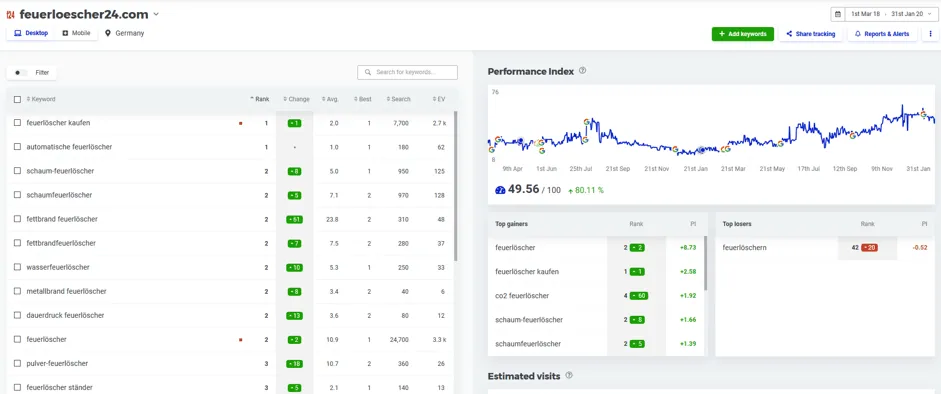Sort by Keyword column

click(x=41, y=100)
